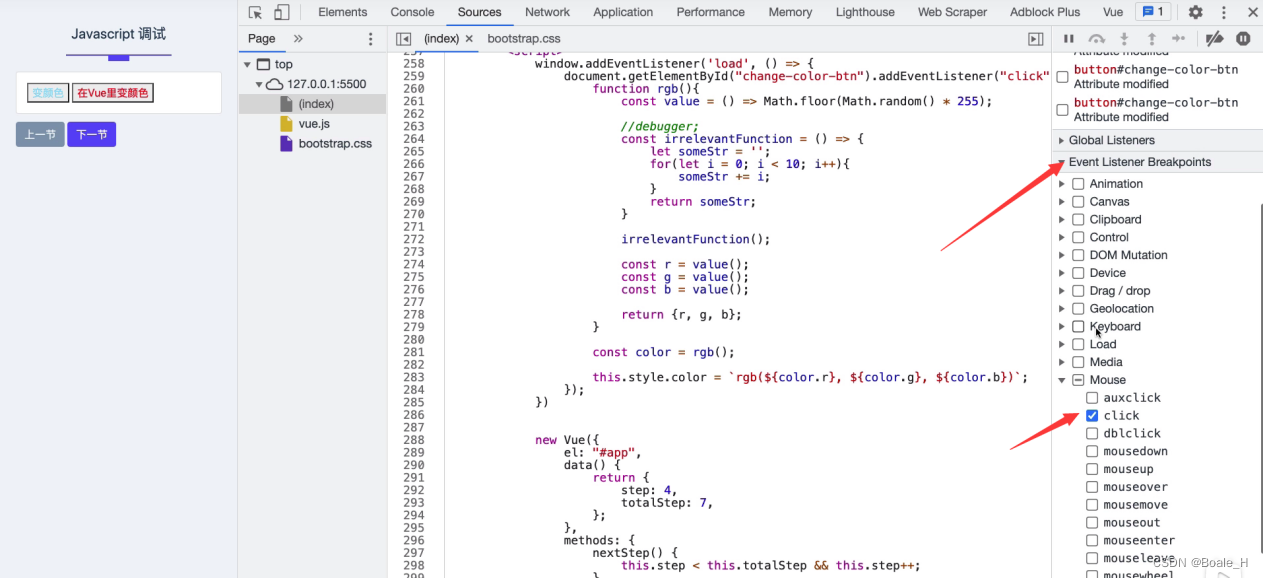Switch to bootstrap.css editor tab
The width and height of the screenshot is (1263, 578).
point(524,39)
